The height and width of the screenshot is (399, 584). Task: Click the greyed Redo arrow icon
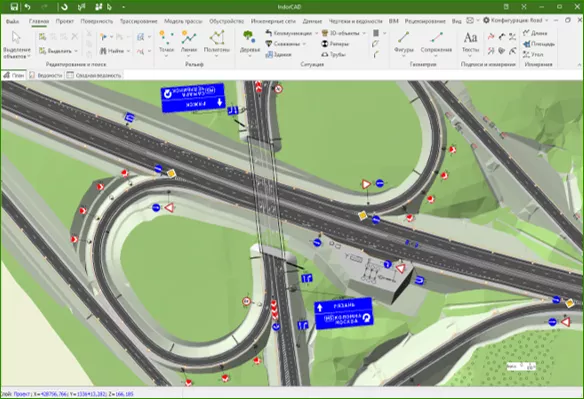44,7
